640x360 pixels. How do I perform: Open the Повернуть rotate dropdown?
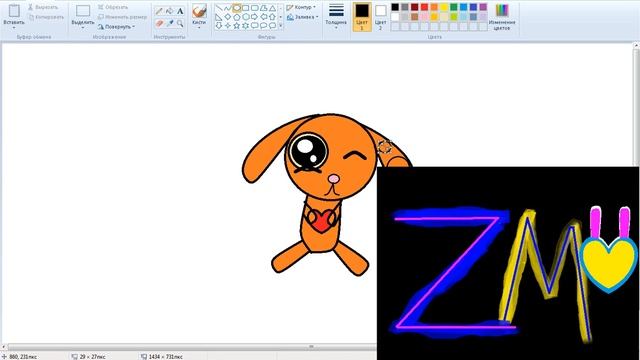coord(116,27)
